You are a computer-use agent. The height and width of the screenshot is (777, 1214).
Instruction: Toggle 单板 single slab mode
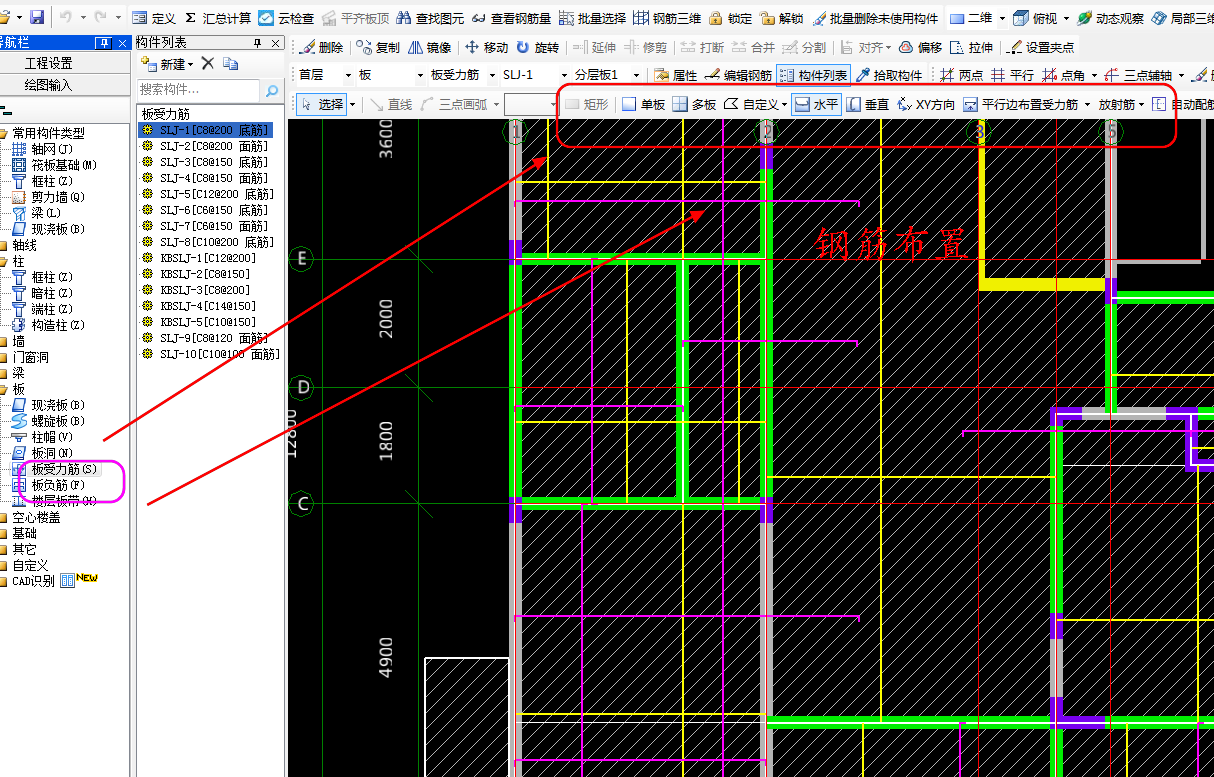point(643,104)
